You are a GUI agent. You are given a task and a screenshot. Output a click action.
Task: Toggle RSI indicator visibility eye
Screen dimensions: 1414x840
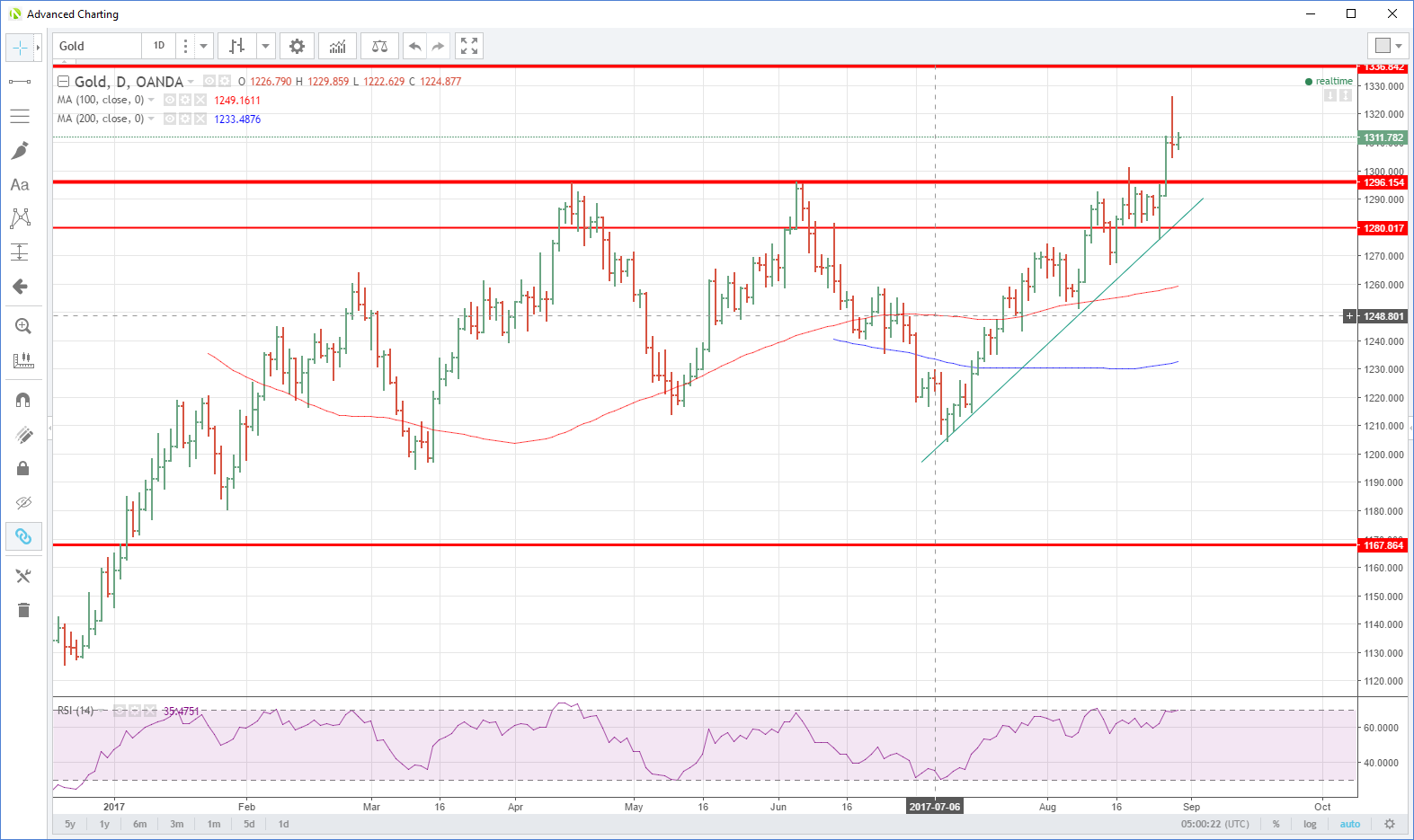pos(120,711)
